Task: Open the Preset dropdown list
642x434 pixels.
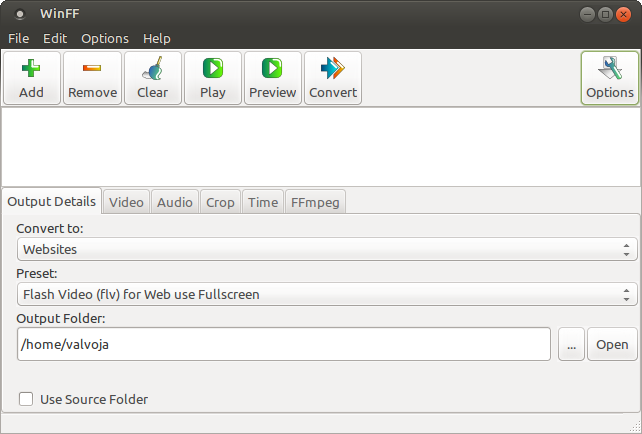Action: click(326, 295)
